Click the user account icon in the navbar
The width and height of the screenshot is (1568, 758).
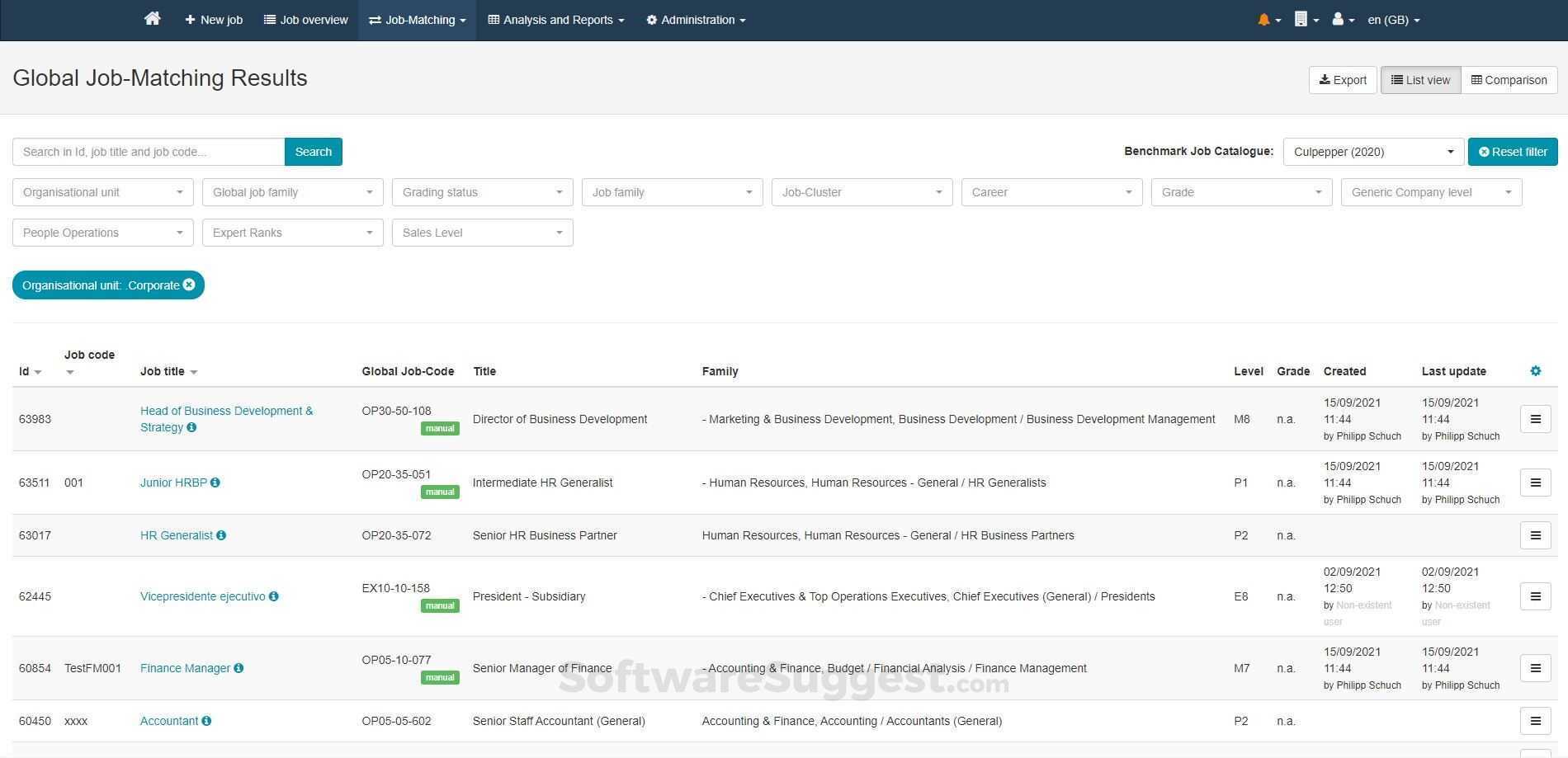pyautogui.click(x=1339, y=19)
